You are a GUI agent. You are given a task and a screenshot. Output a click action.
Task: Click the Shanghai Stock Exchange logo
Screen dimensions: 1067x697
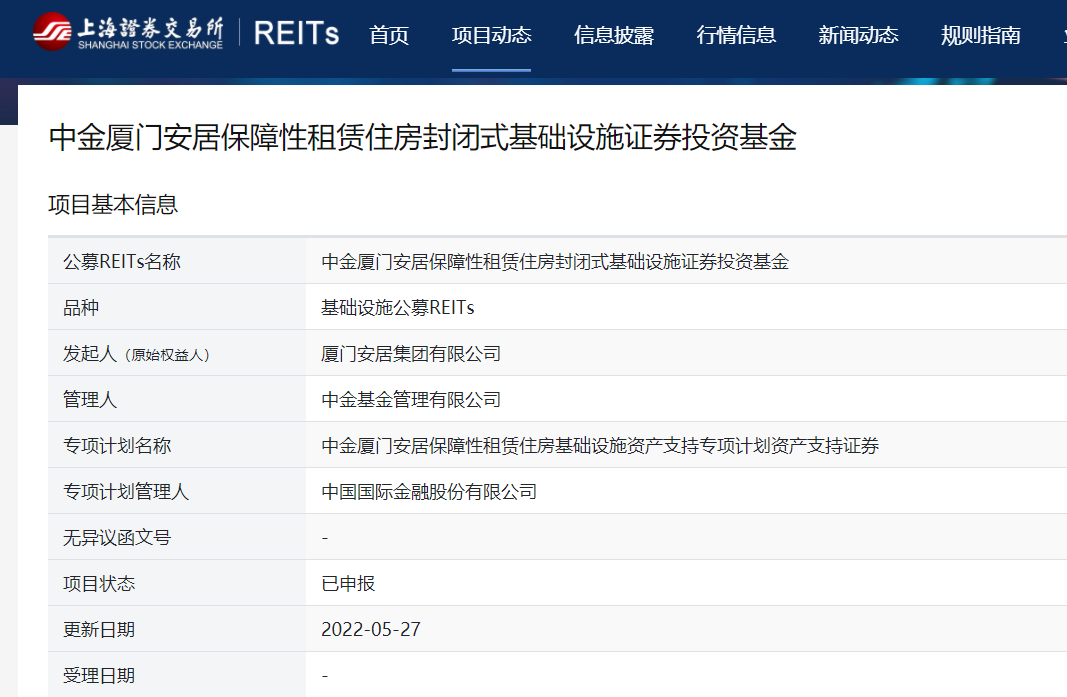[127, 32]
